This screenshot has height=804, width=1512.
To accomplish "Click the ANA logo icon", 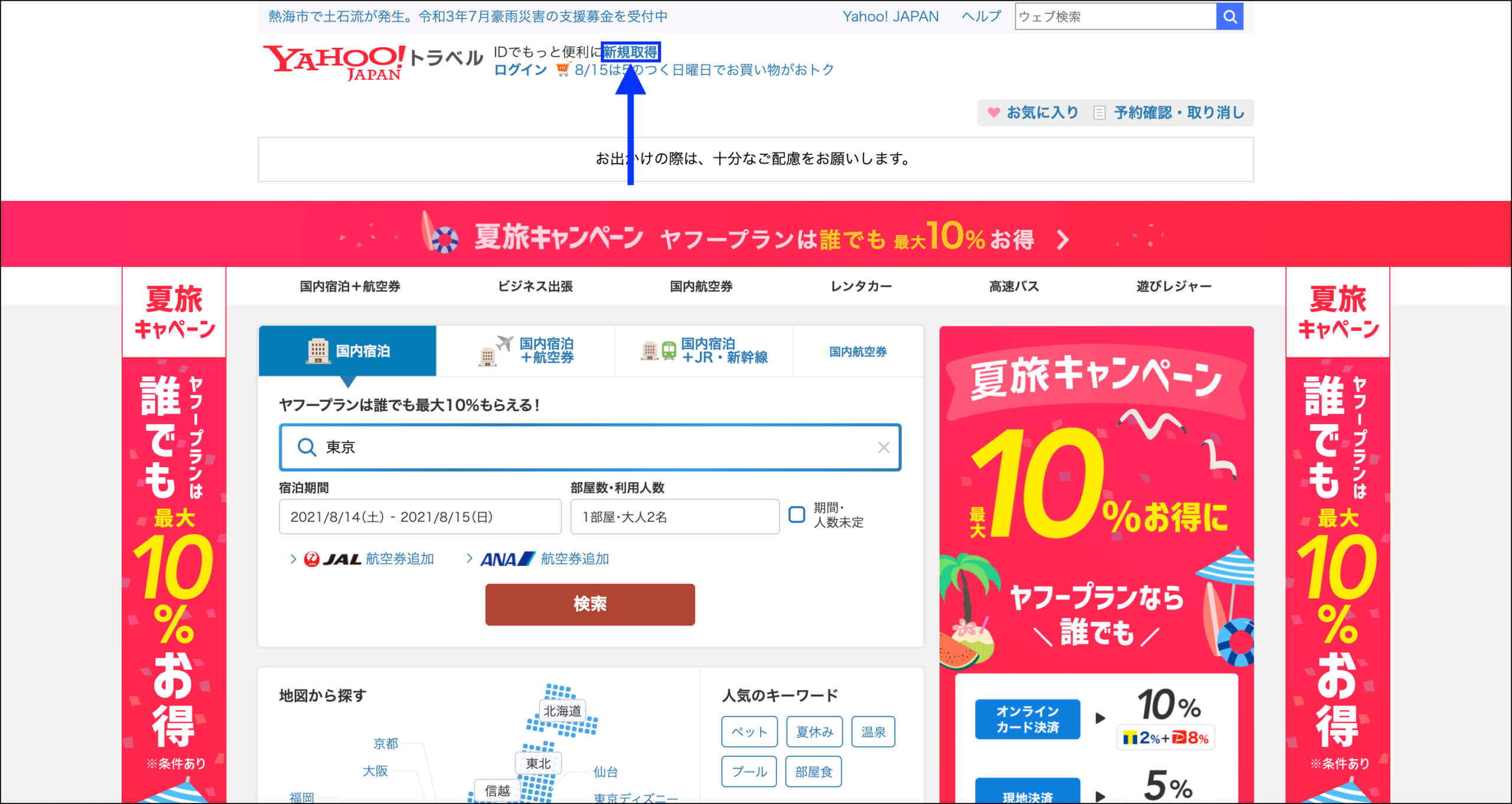I will click(x=507, y=559).
